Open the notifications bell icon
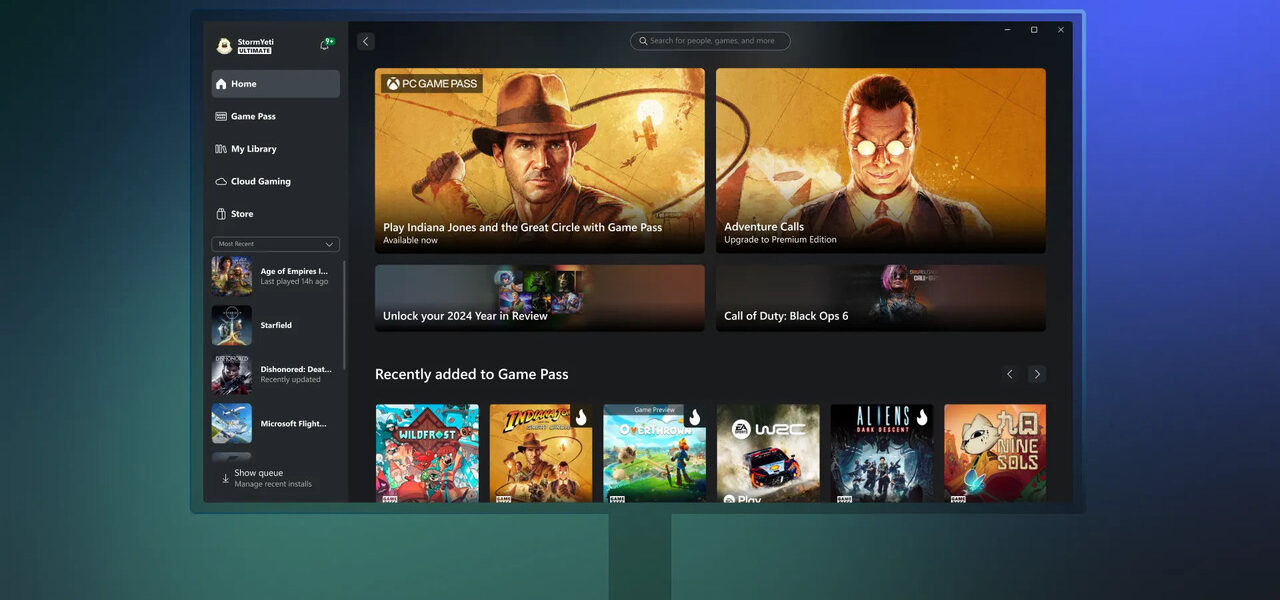 (325, 45)
